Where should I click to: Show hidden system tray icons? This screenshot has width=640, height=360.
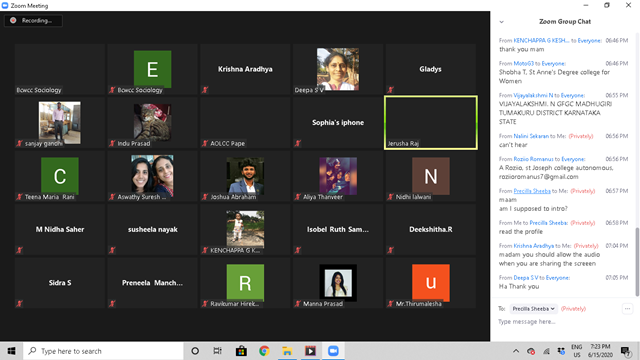[516, 351]
